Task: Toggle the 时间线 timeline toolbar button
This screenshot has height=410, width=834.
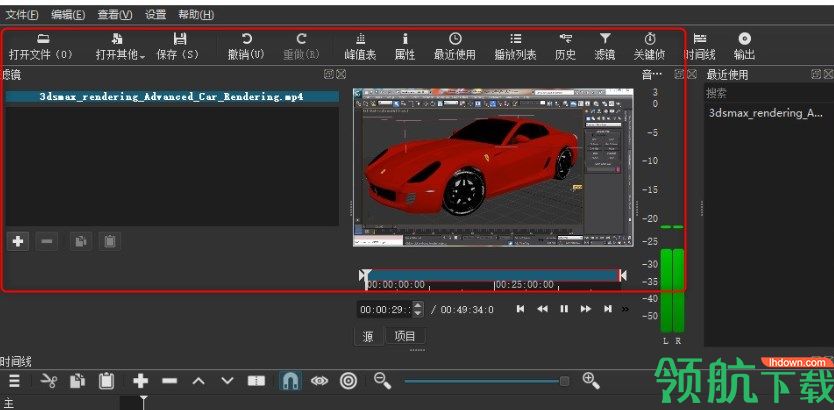Action: click(699, 47)
